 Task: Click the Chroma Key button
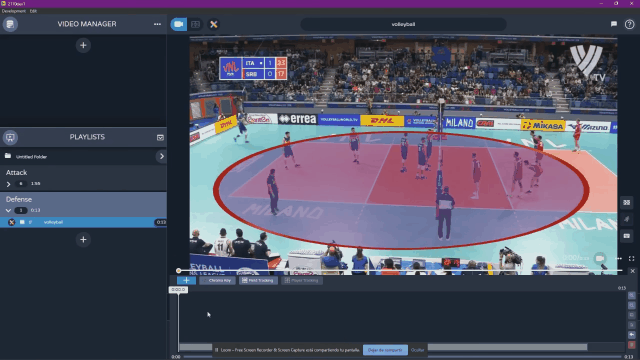coord(217,280)
